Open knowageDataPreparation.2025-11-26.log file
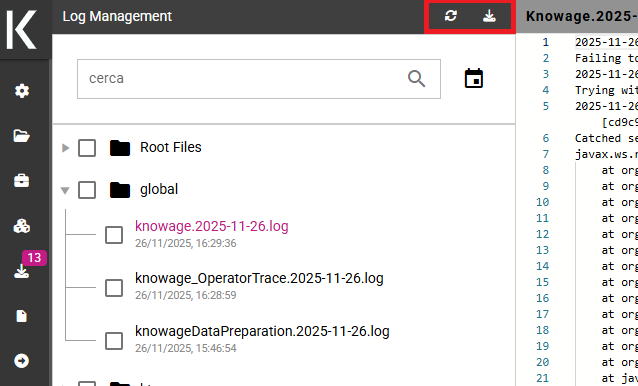The image size is (638, 386). pyautogui.click(x=262, y=331)
